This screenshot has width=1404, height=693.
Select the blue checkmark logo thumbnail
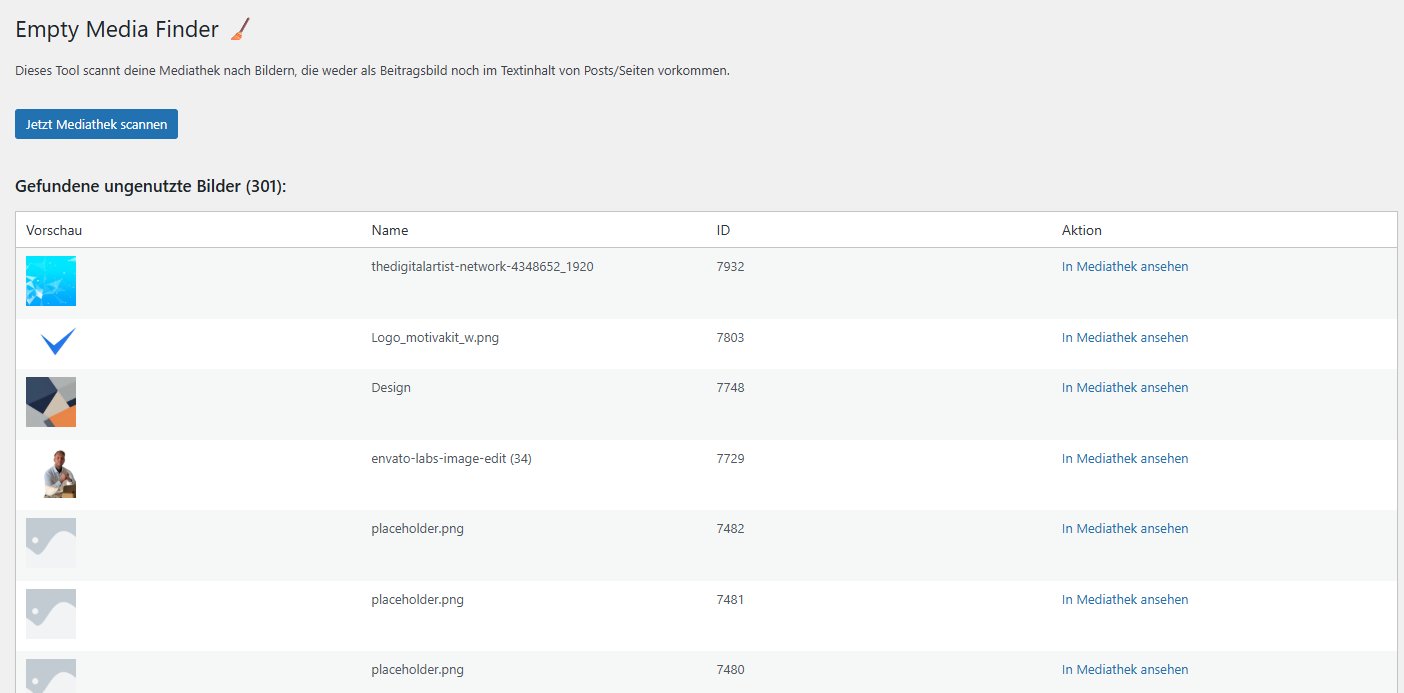click(x=57, y=342)
